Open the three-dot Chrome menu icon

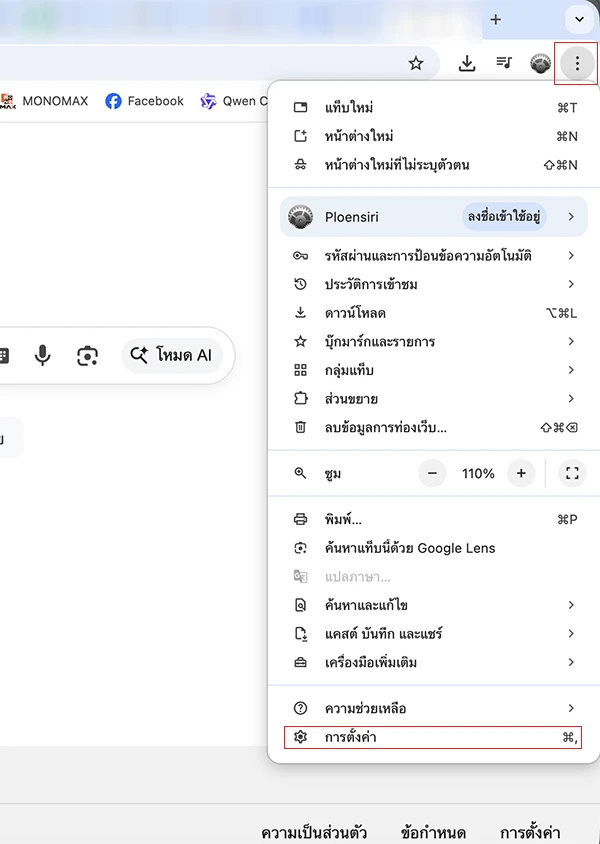pyautogui.click(x=577, y=62)
